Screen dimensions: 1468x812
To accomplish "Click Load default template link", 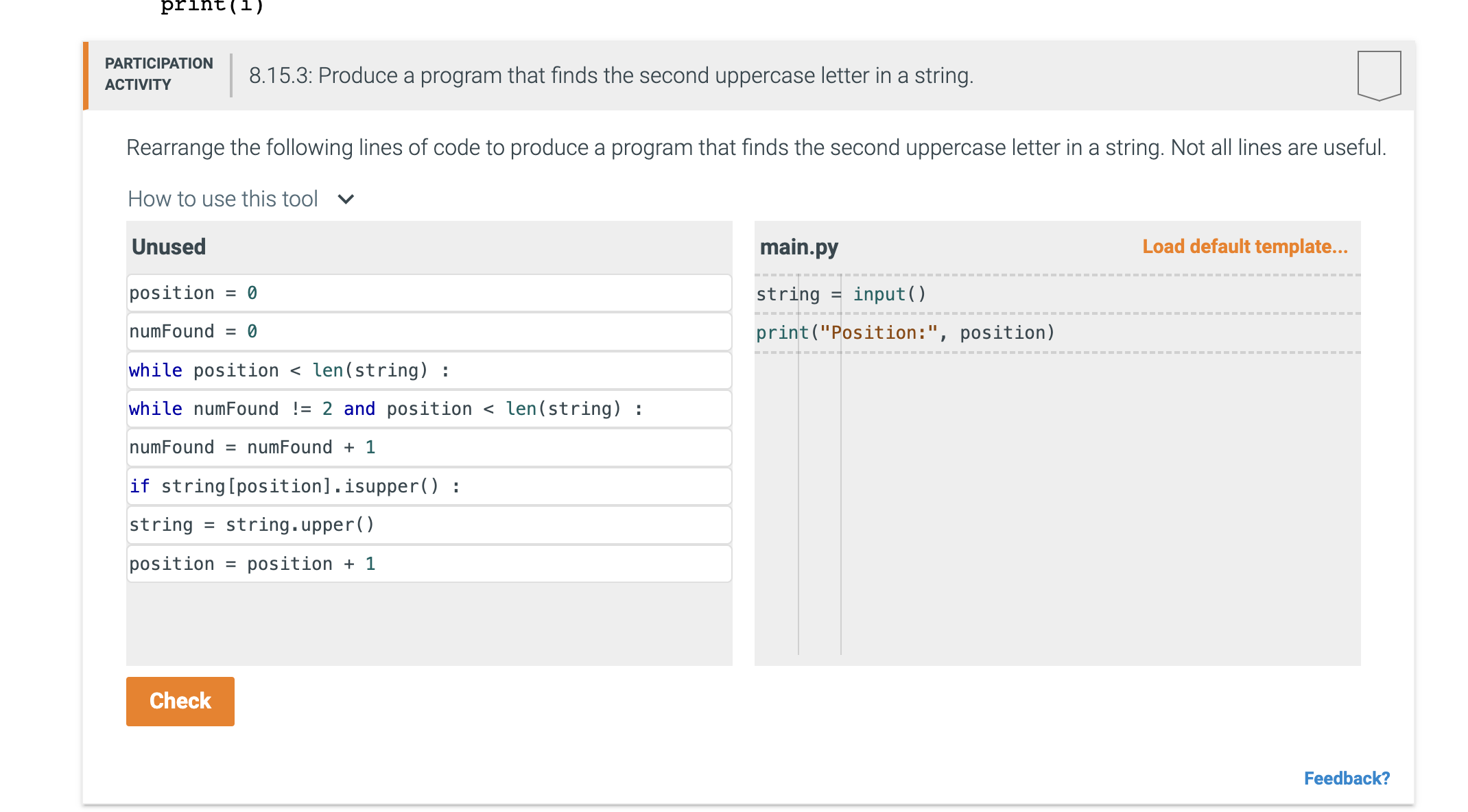I will (1245, 246).
